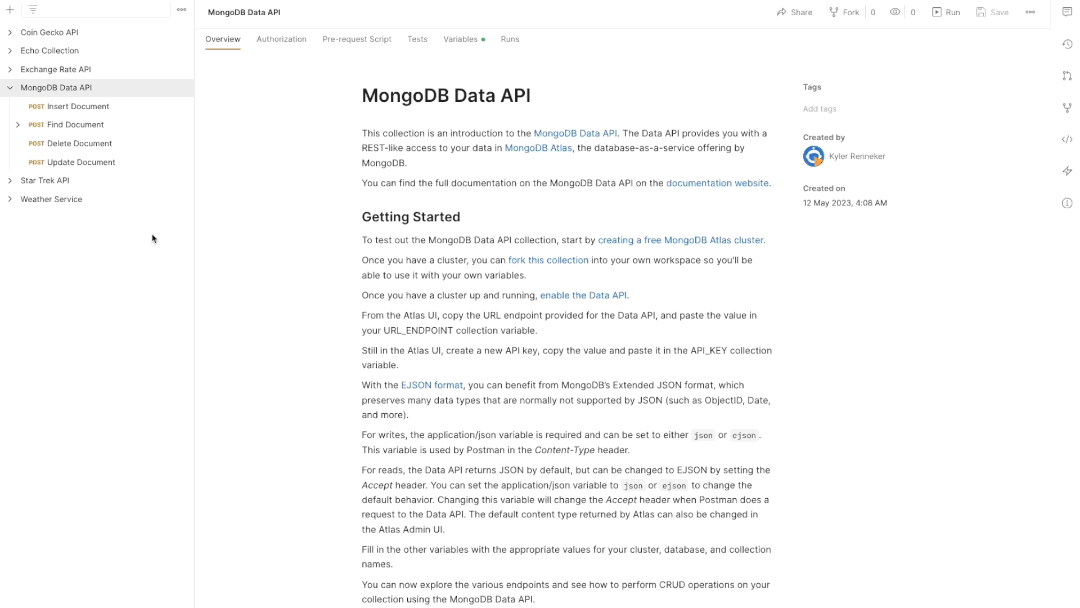Select Coin Gecko API collection name
Image resolution: width=1080 pixels, height=608 pixels.
point(49,32)
